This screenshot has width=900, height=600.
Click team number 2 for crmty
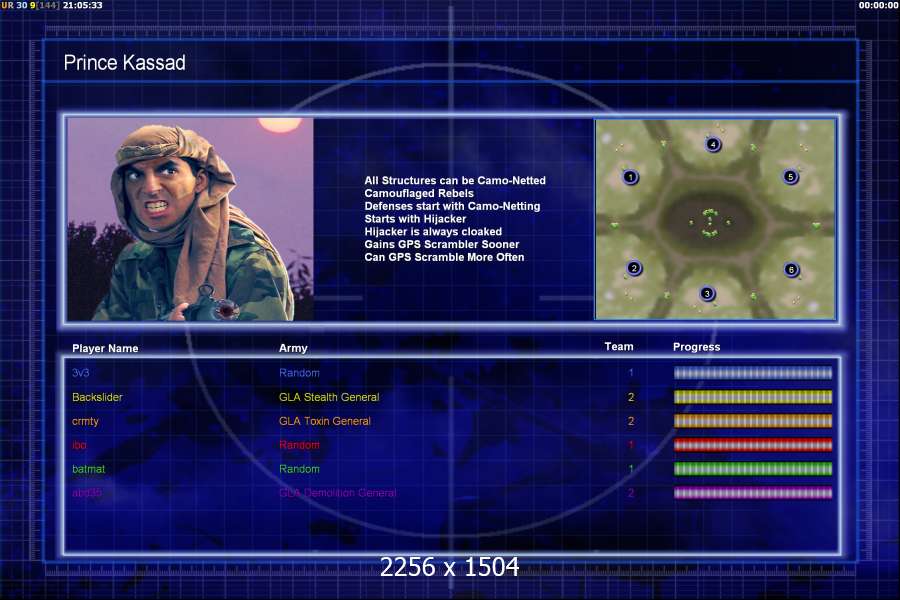pyautogui.click(x=631, y=421)
